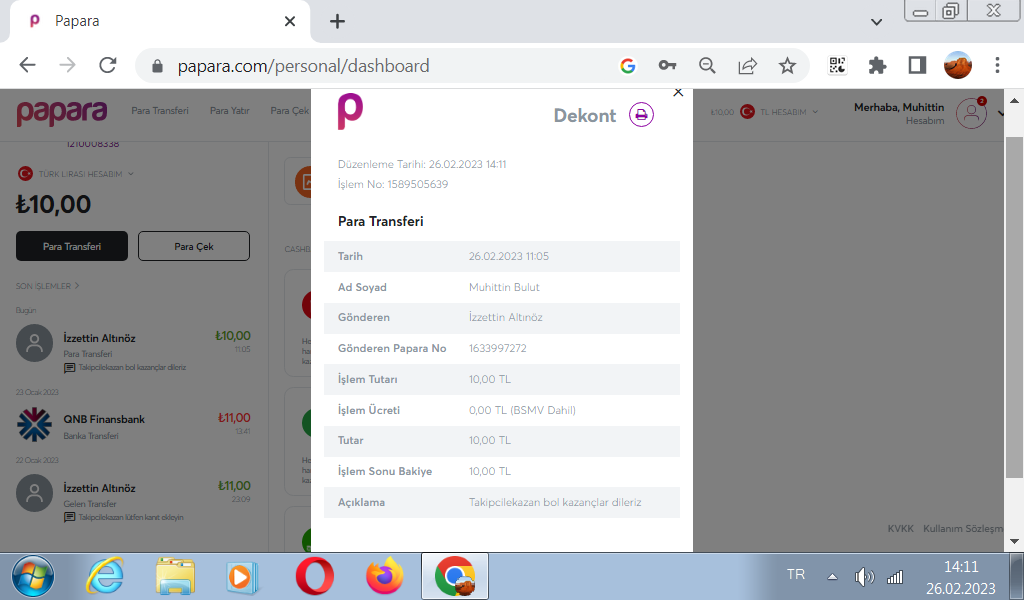Click the İşlem Sonu Bakiye value
Viewport: 1024px width, 600px height.
490,471
